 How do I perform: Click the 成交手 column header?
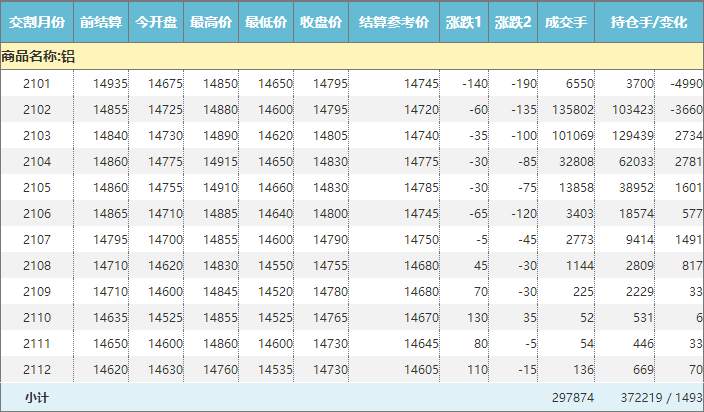567,22
